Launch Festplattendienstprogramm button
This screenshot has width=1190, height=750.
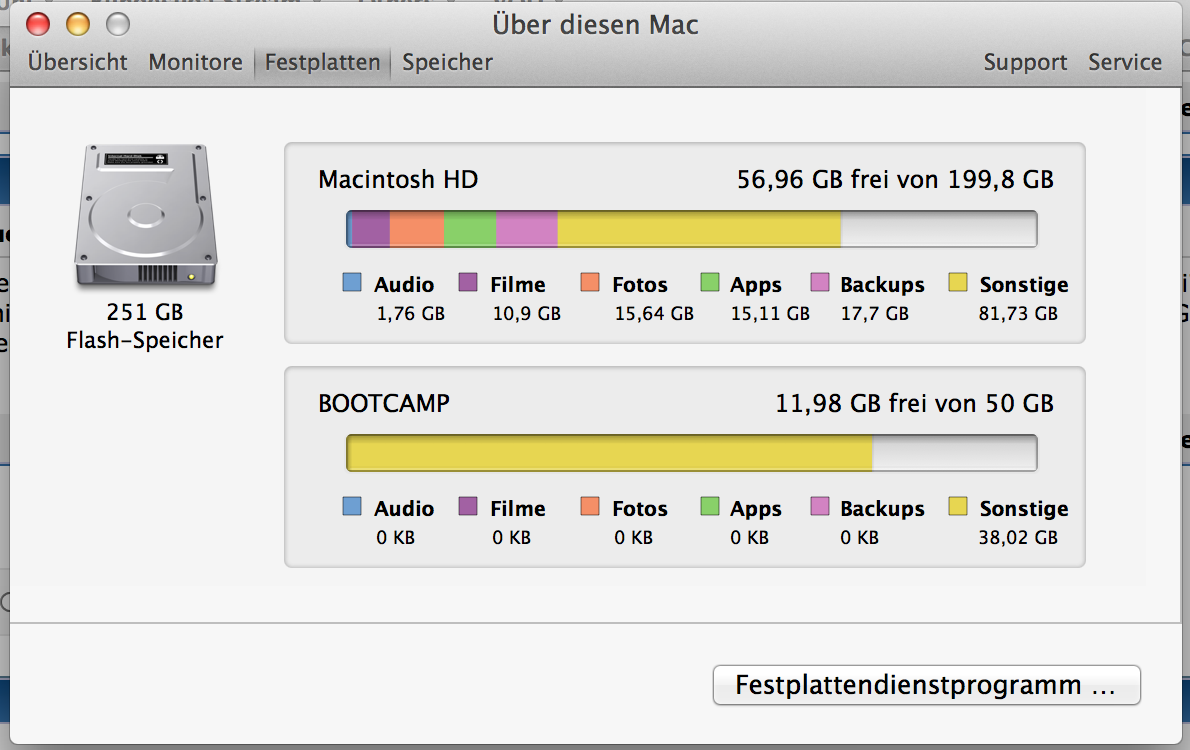click(926, 685)
